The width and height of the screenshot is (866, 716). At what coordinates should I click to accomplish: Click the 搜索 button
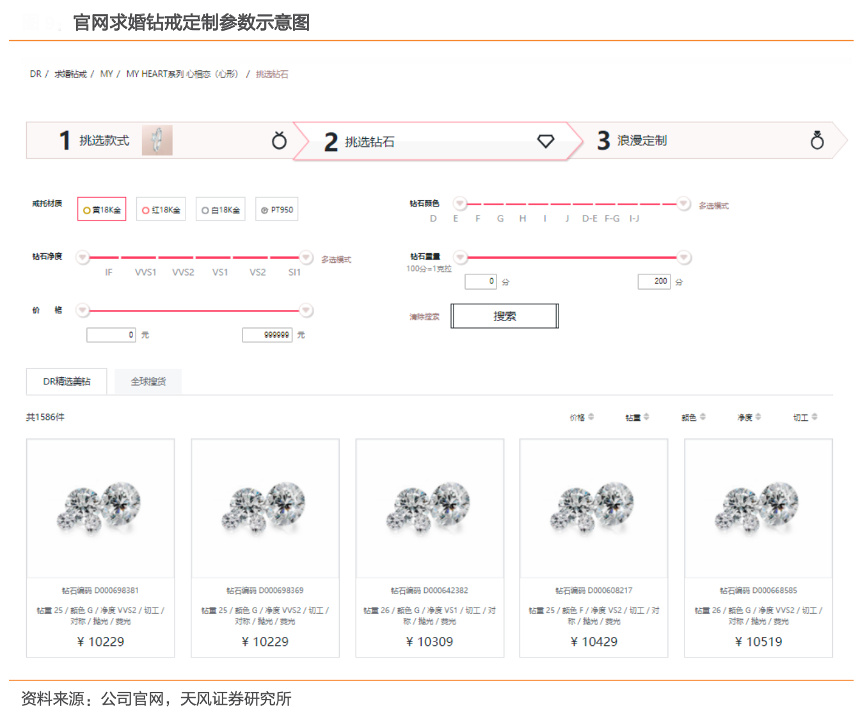(x=504, y=316)
